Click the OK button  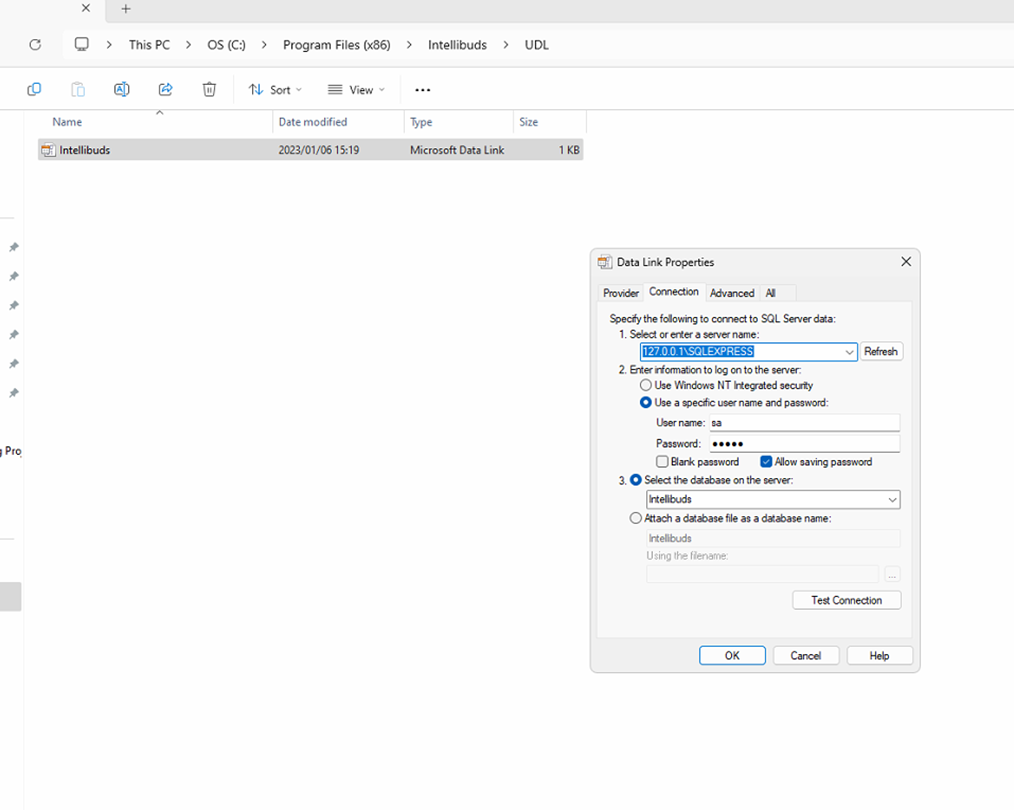(732, 655)
